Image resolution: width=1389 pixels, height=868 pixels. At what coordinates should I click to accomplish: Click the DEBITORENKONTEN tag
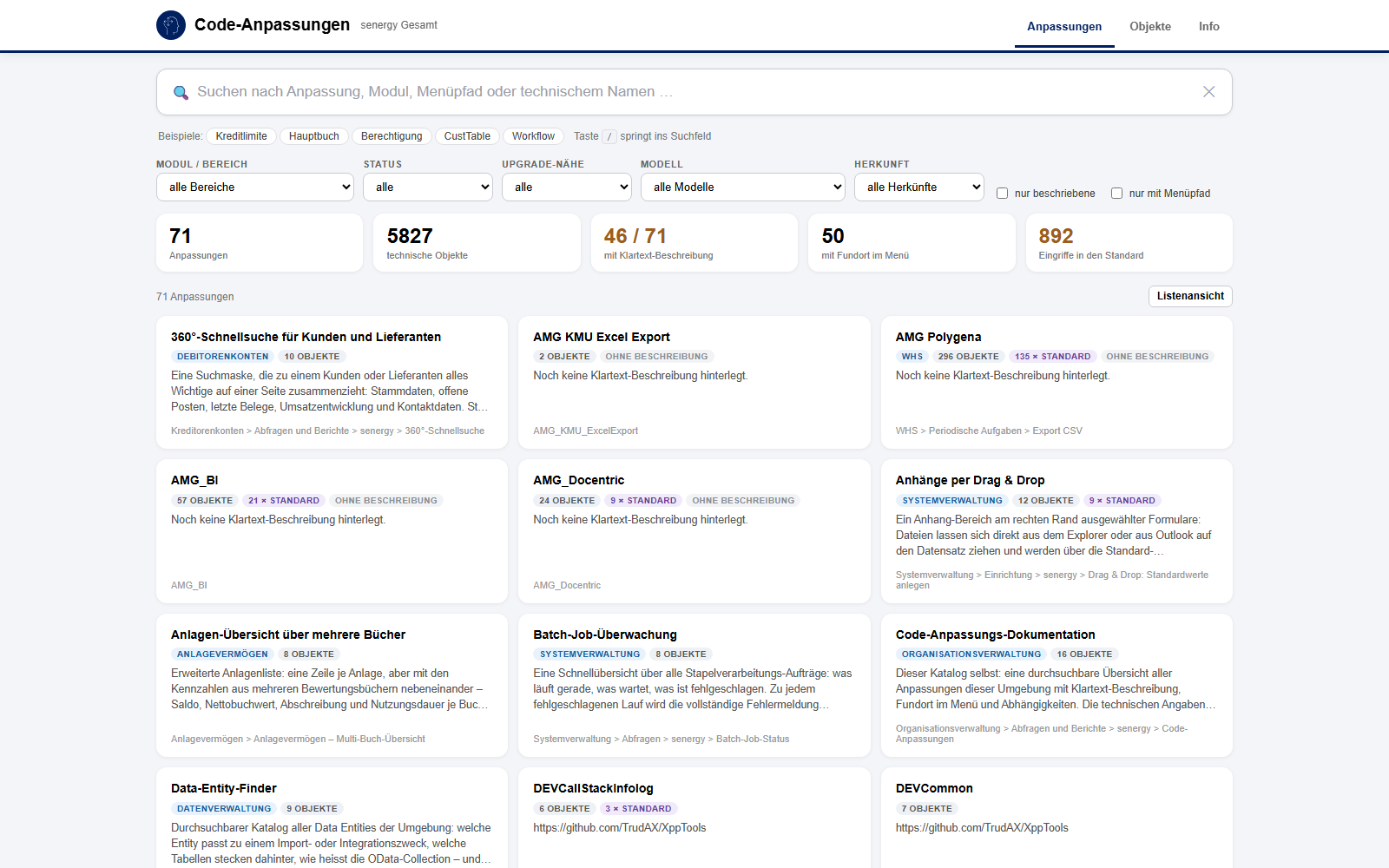click(223, 357)
